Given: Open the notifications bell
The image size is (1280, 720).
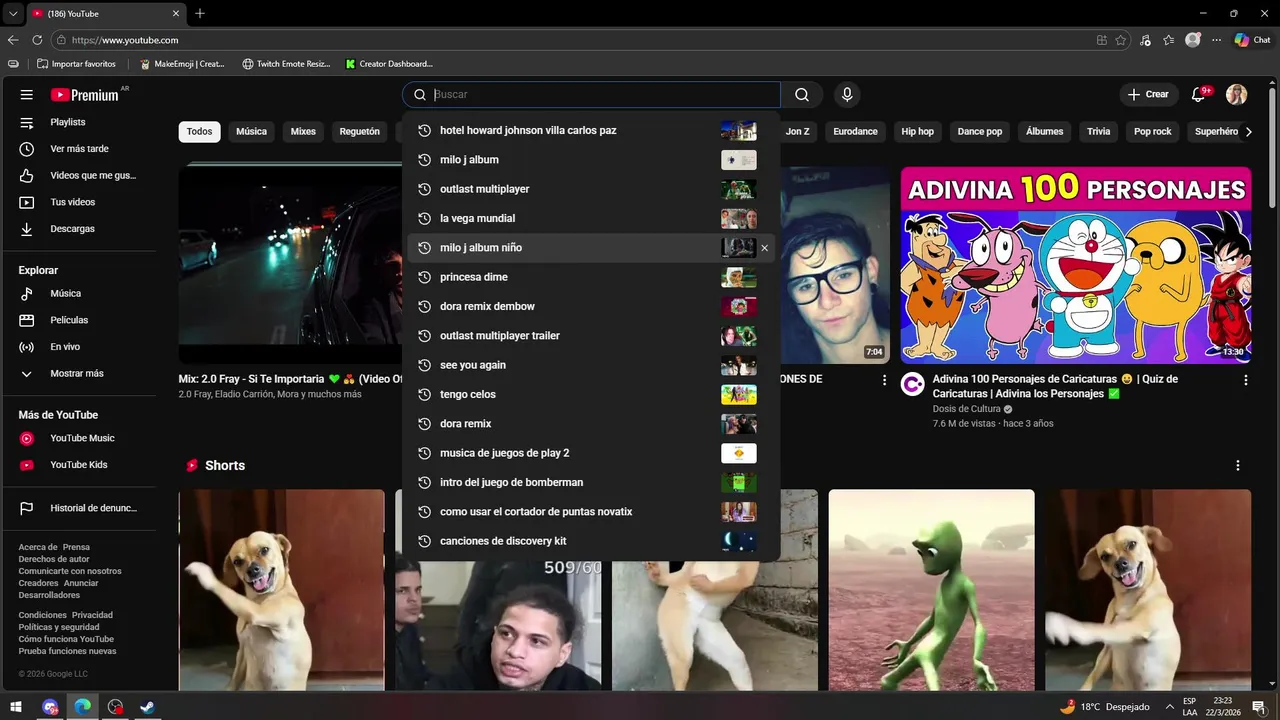Looking at the screenshot, I should 1198,95.
